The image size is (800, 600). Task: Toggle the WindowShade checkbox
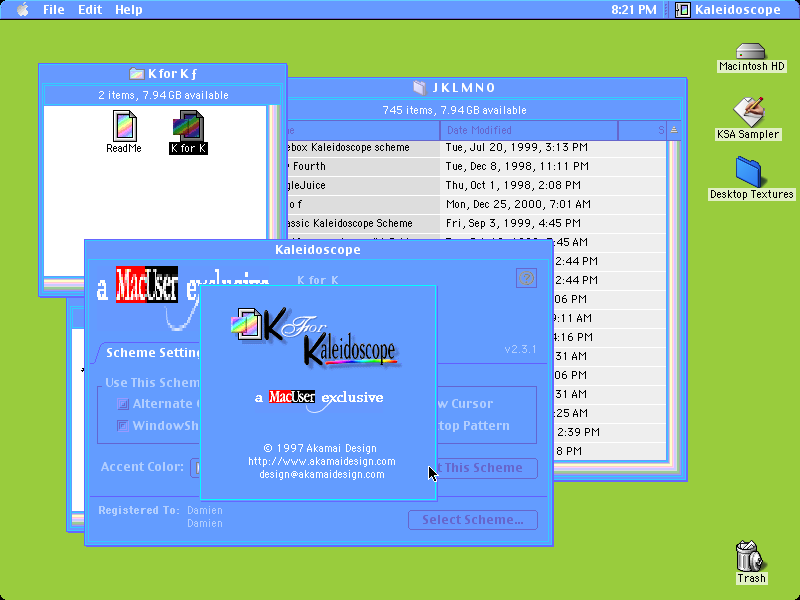(123, 426)
